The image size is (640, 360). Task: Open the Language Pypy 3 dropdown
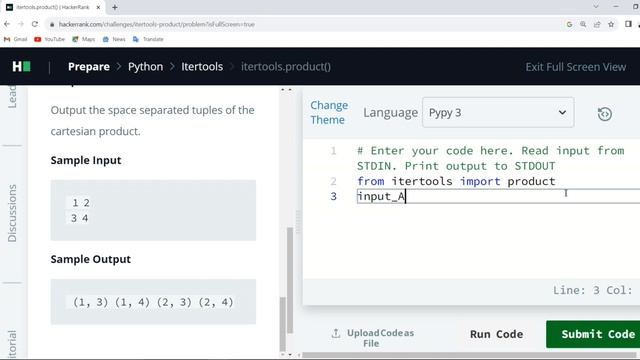pos(498,112)
